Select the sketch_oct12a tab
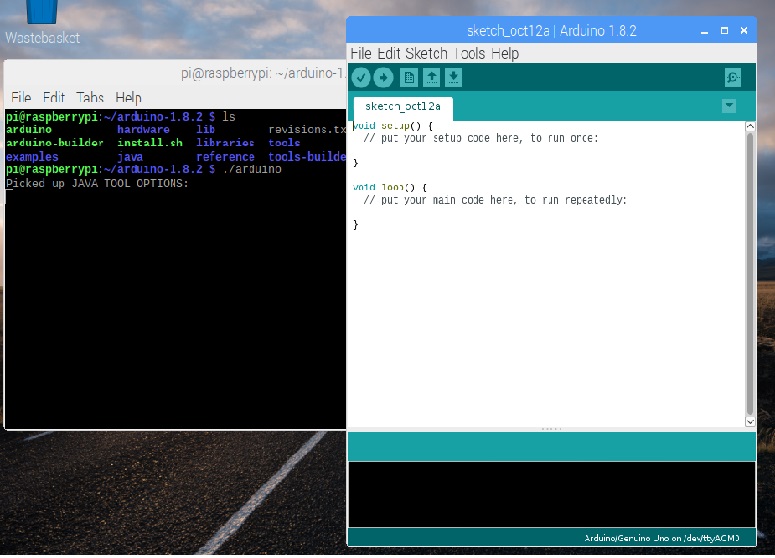 (x=403, y=106)
